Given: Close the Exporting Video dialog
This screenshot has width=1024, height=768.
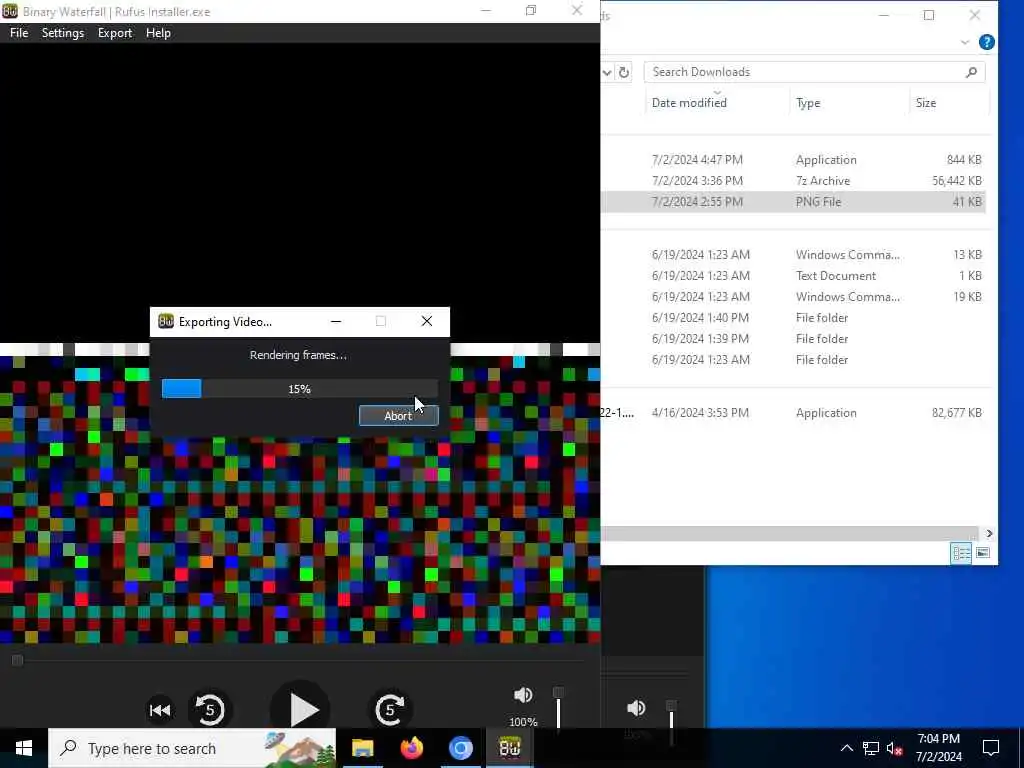Looking at the screenshot, I should [426, 321].
